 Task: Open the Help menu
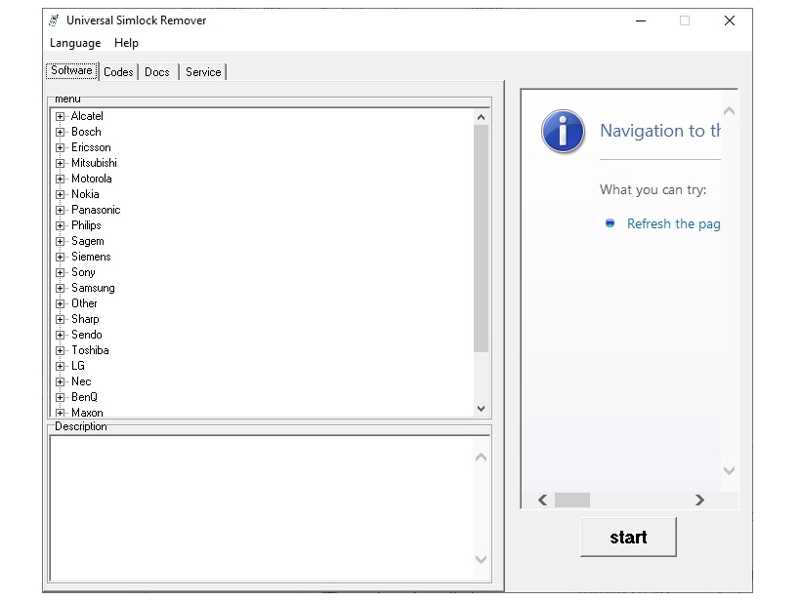[x=126, y=43]
